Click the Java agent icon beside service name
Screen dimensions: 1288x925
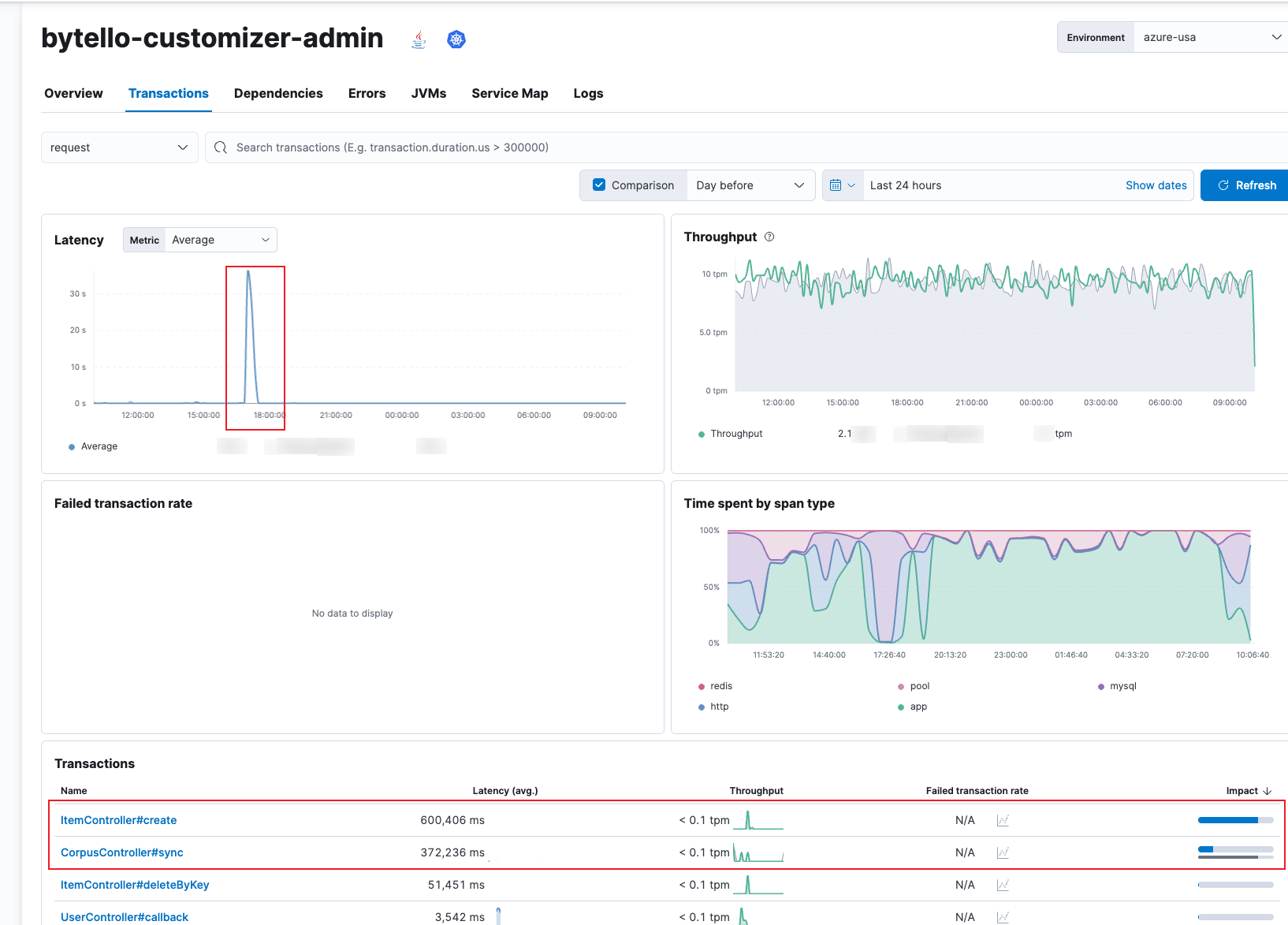click(x=419, y=39)
